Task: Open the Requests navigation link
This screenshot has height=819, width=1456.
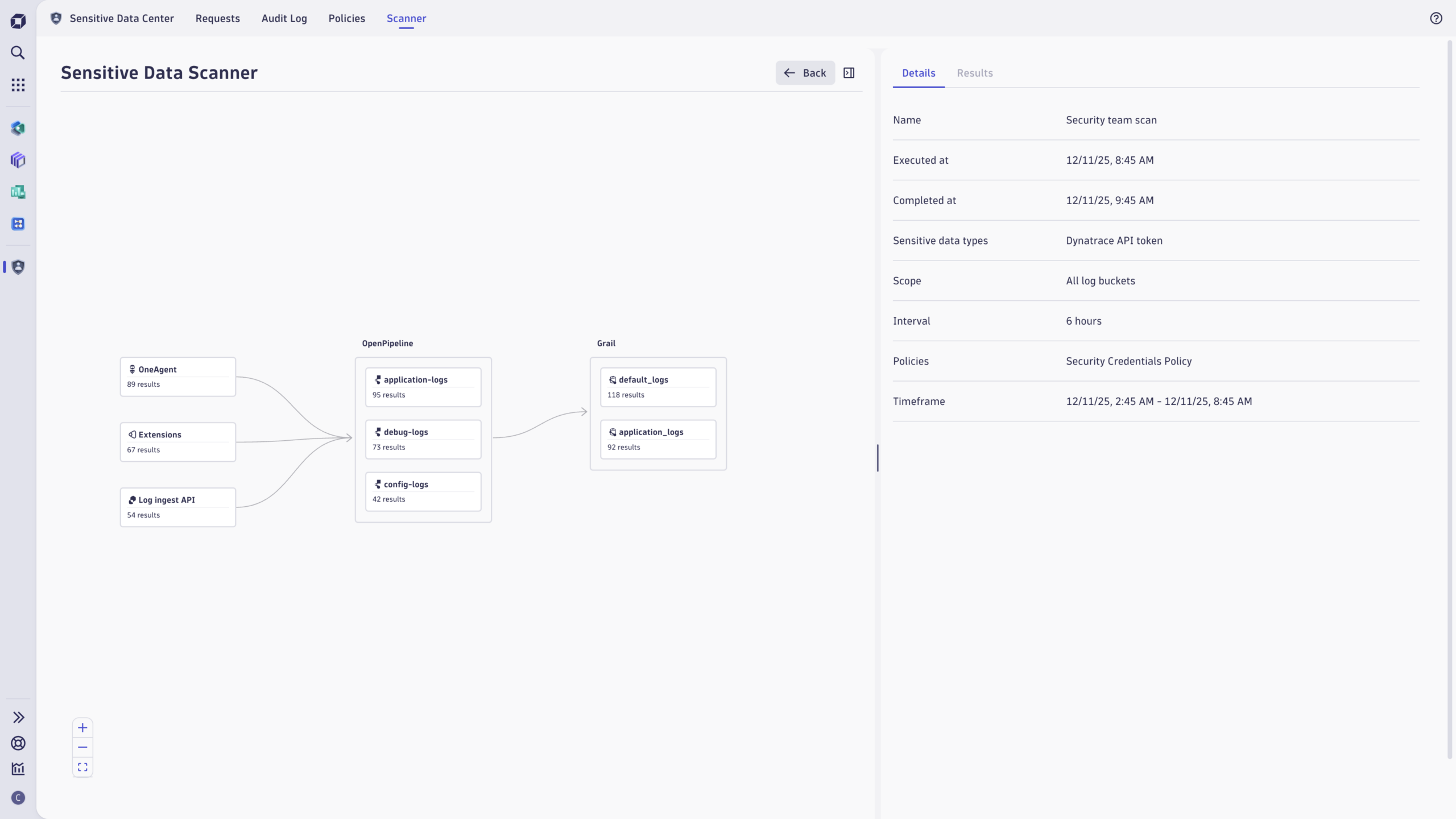Action: click(217, 18)
